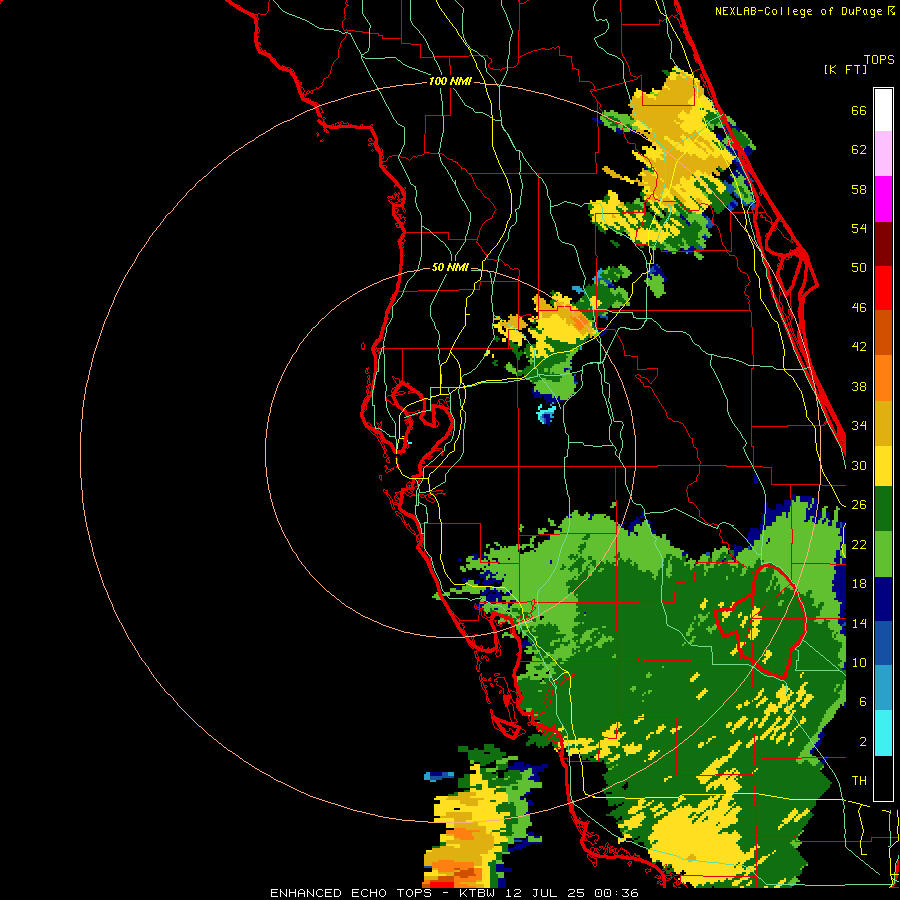This screenshot has width=900, height=900.
Task: Click the light blue 14 kft swatch
Action: [x=883, y=688]
